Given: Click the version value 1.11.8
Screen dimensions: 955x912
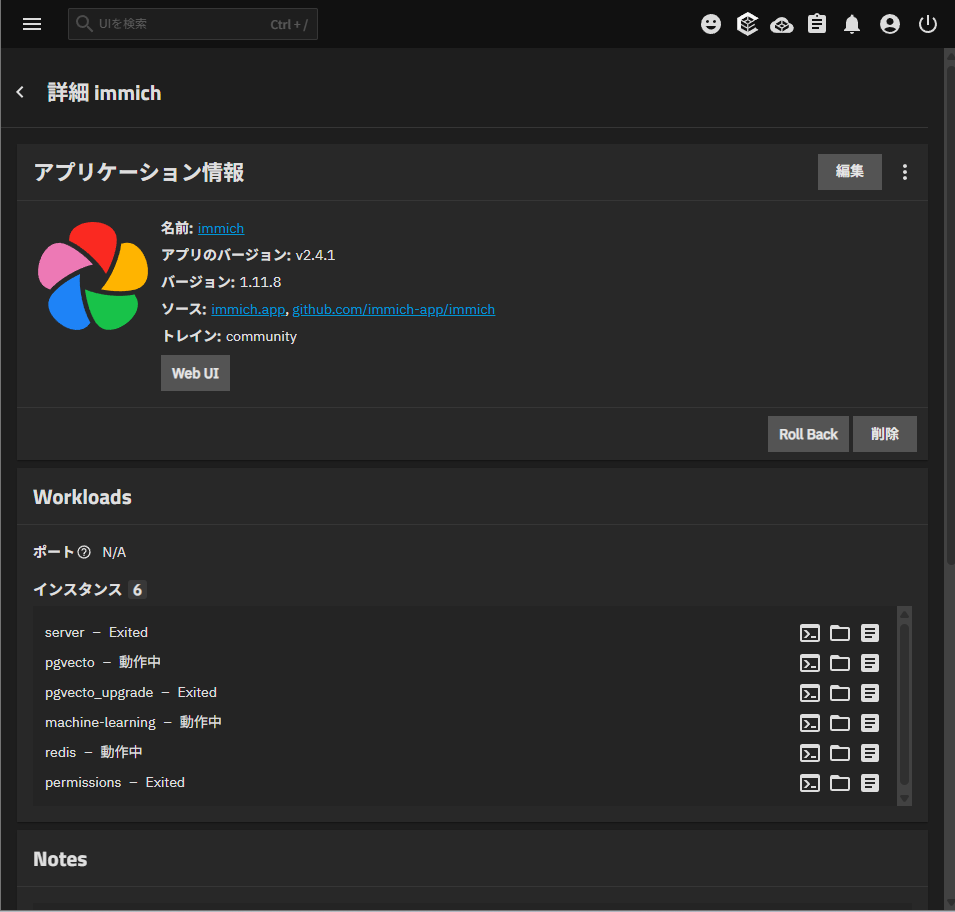Looking at the screenshot, I should (260, 282).
